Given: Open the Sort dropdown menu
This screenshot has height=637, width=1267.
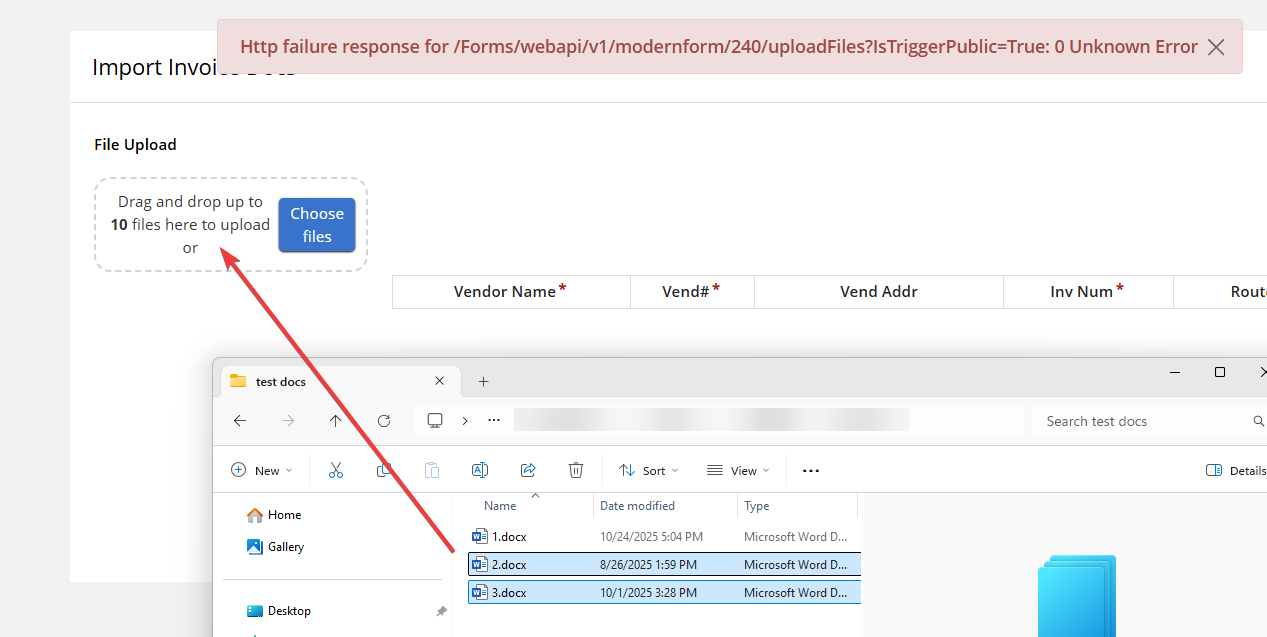Looking at the screenshot, I should pyautogui.click(x=648, y=470).
